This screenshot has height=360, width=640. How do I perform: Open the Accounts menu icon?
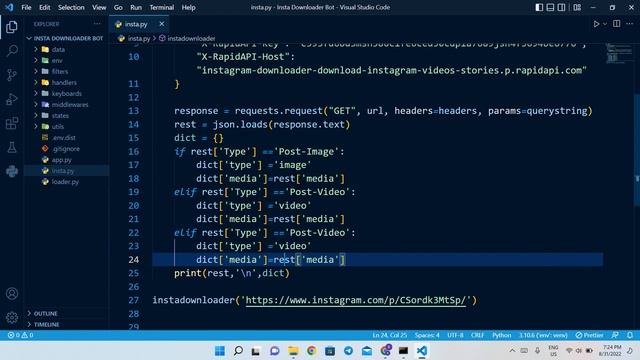pyautogui.click(x=12, y=293)
